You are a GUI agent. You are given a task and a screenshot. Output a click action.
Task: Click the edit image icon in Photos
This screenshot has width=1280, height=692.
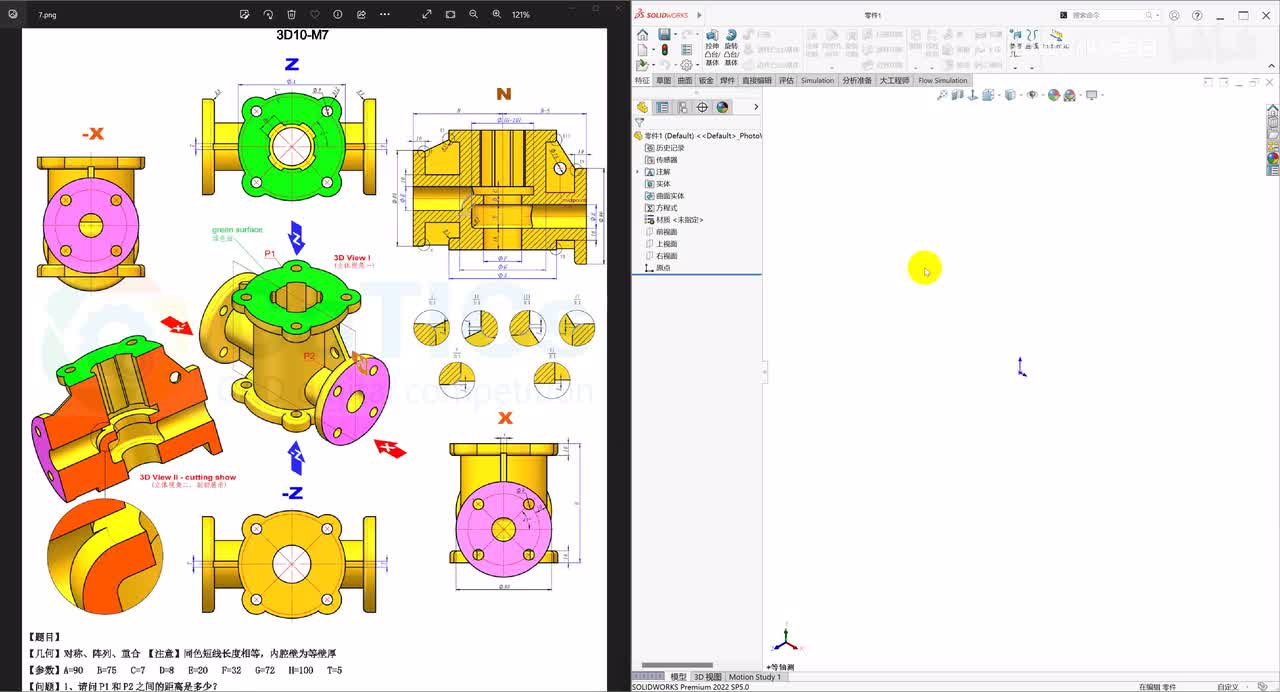click(x=245, y=15)
